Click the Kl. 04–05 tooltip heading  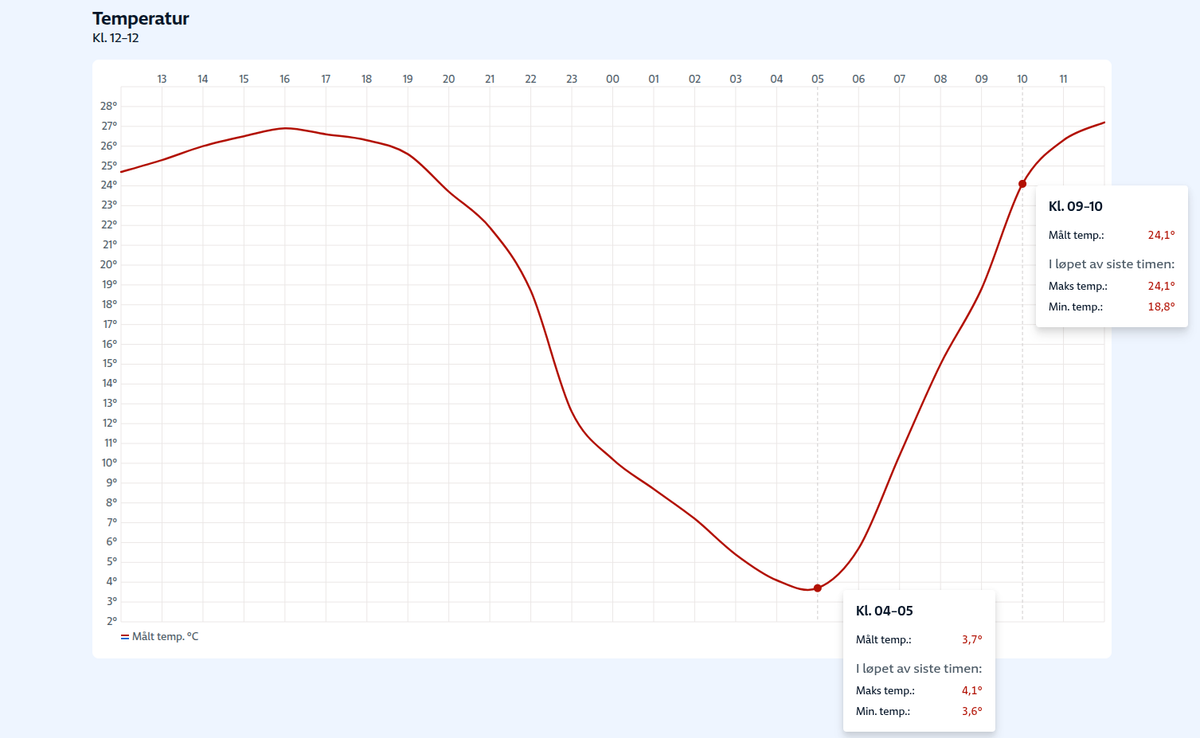point(884,610)
